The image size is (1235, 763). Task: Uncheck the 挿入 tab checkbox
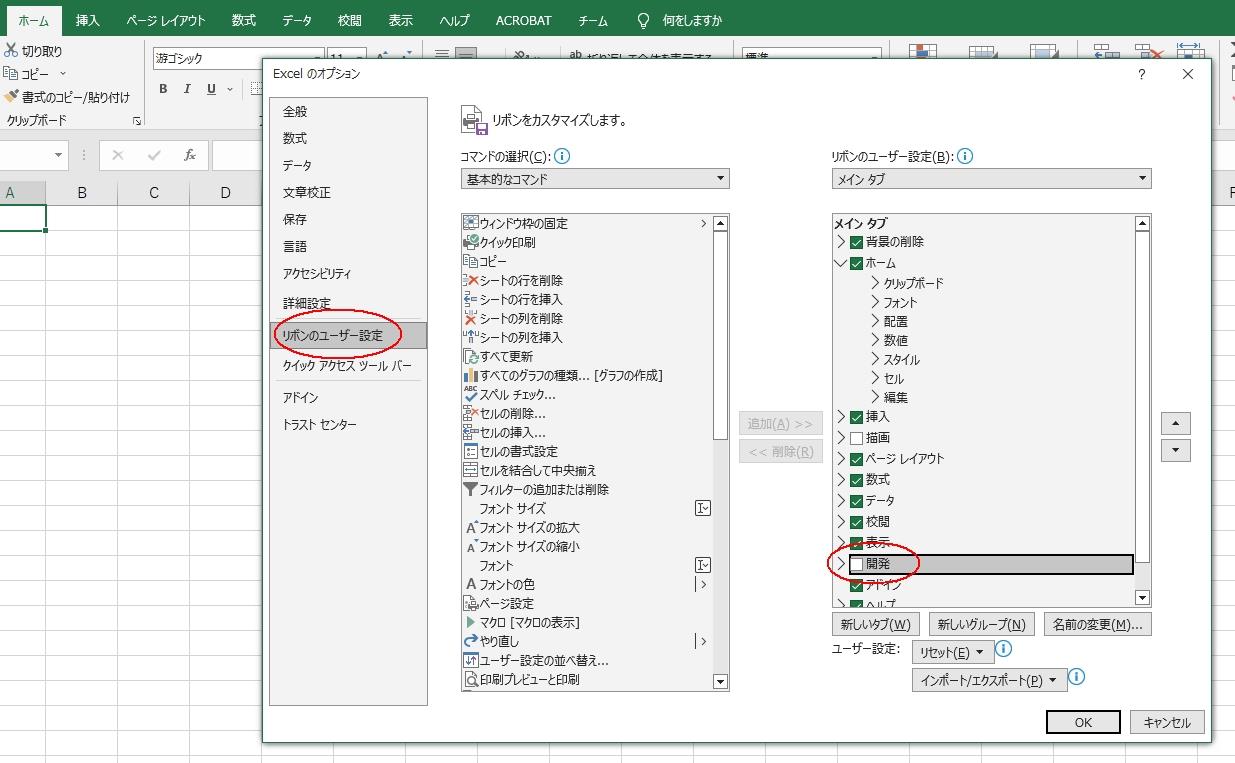tap(857, 417)
